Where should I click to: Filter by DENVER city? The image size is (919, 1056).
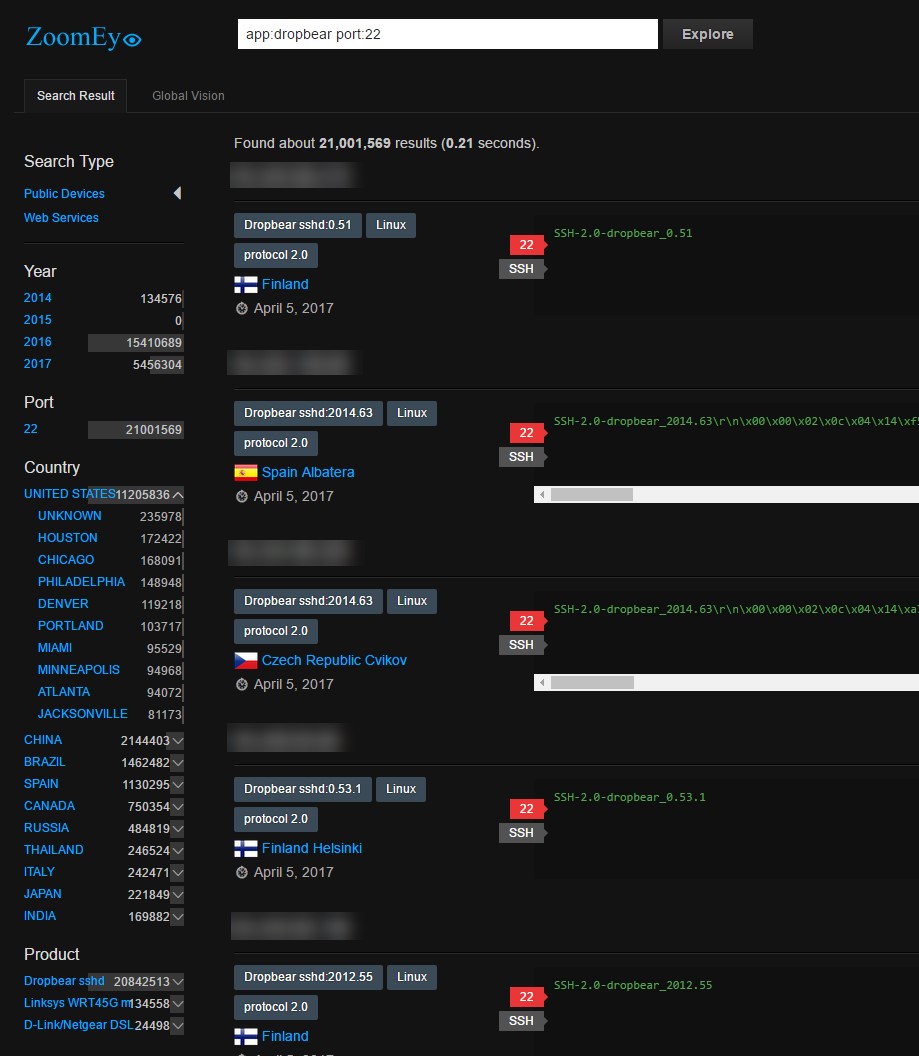pos(63,603)
